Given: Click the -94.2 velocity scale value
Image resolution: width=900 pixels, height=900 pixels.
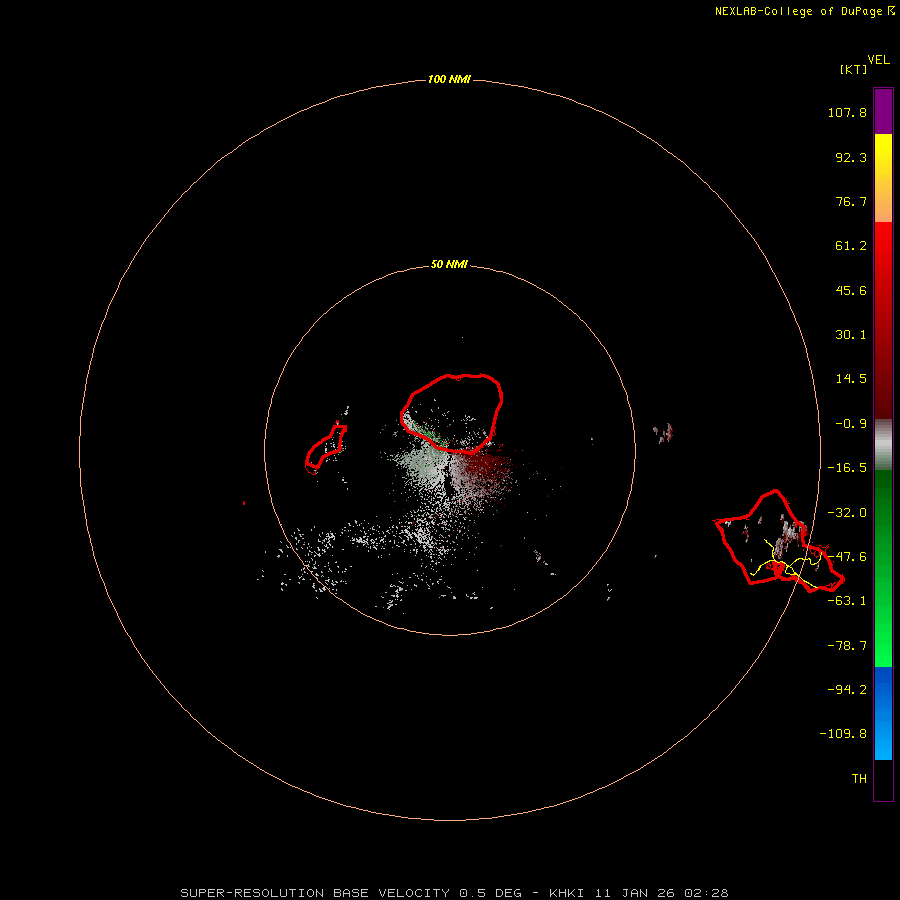Looking at the screenshot, I should click(x=847, y=689).
